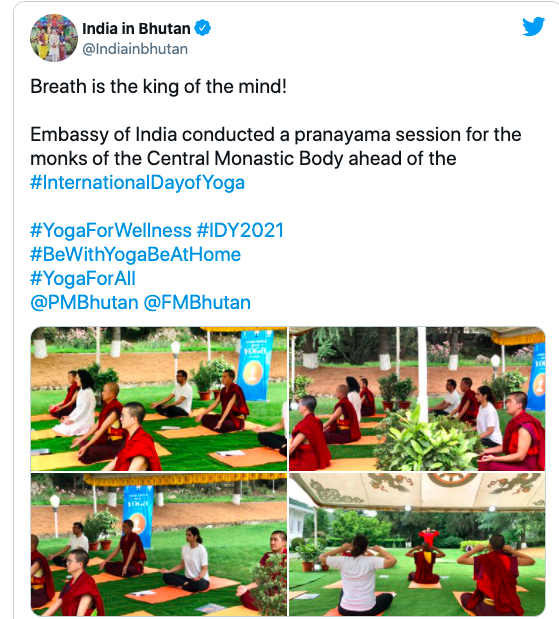The width and height of the screenshot is (559, 619).
Task: Open the @PMBhutan mention
Action: pos(84,303)
